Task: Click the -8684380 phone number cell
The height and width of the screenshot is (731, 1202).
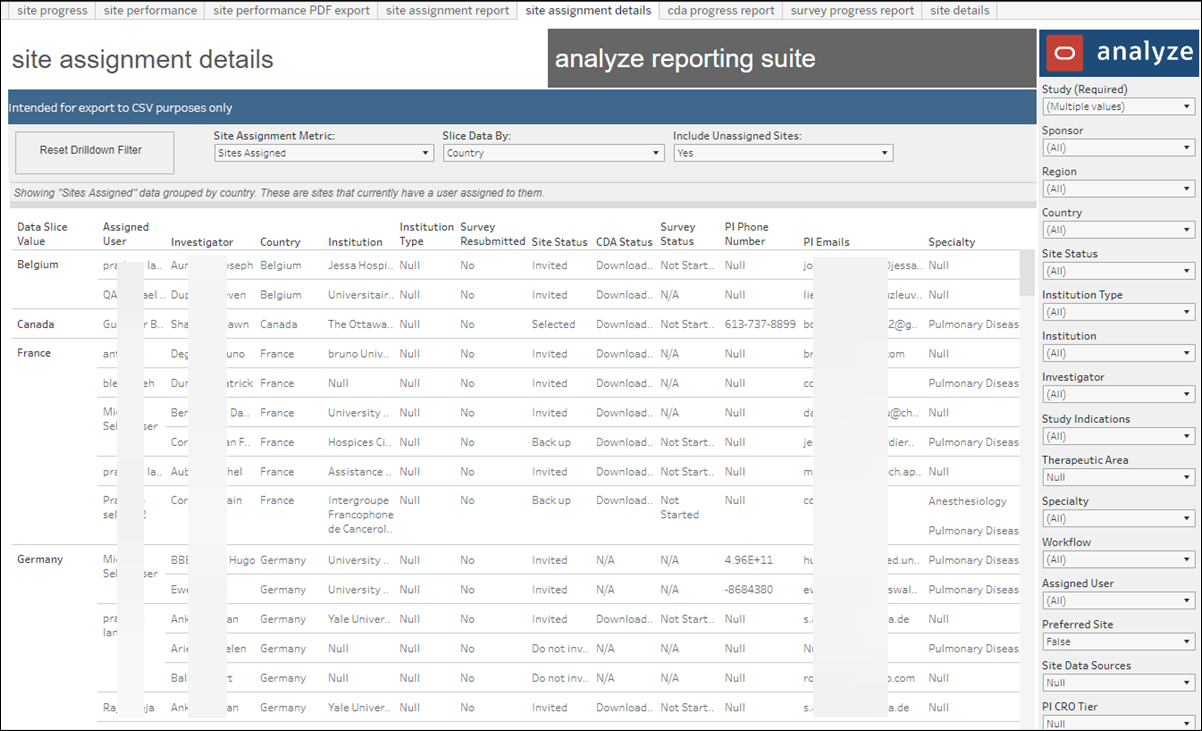Action: (749, 590)
